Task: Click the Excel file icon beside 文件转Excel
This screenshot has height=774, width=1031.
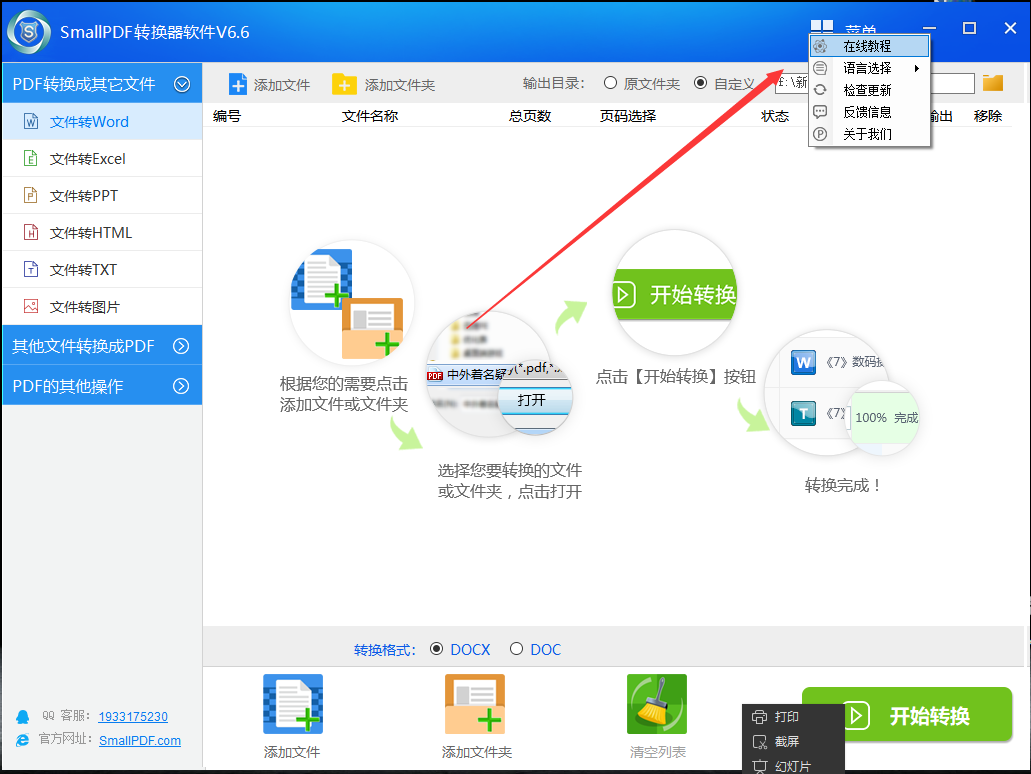Action: coord(31,158)
